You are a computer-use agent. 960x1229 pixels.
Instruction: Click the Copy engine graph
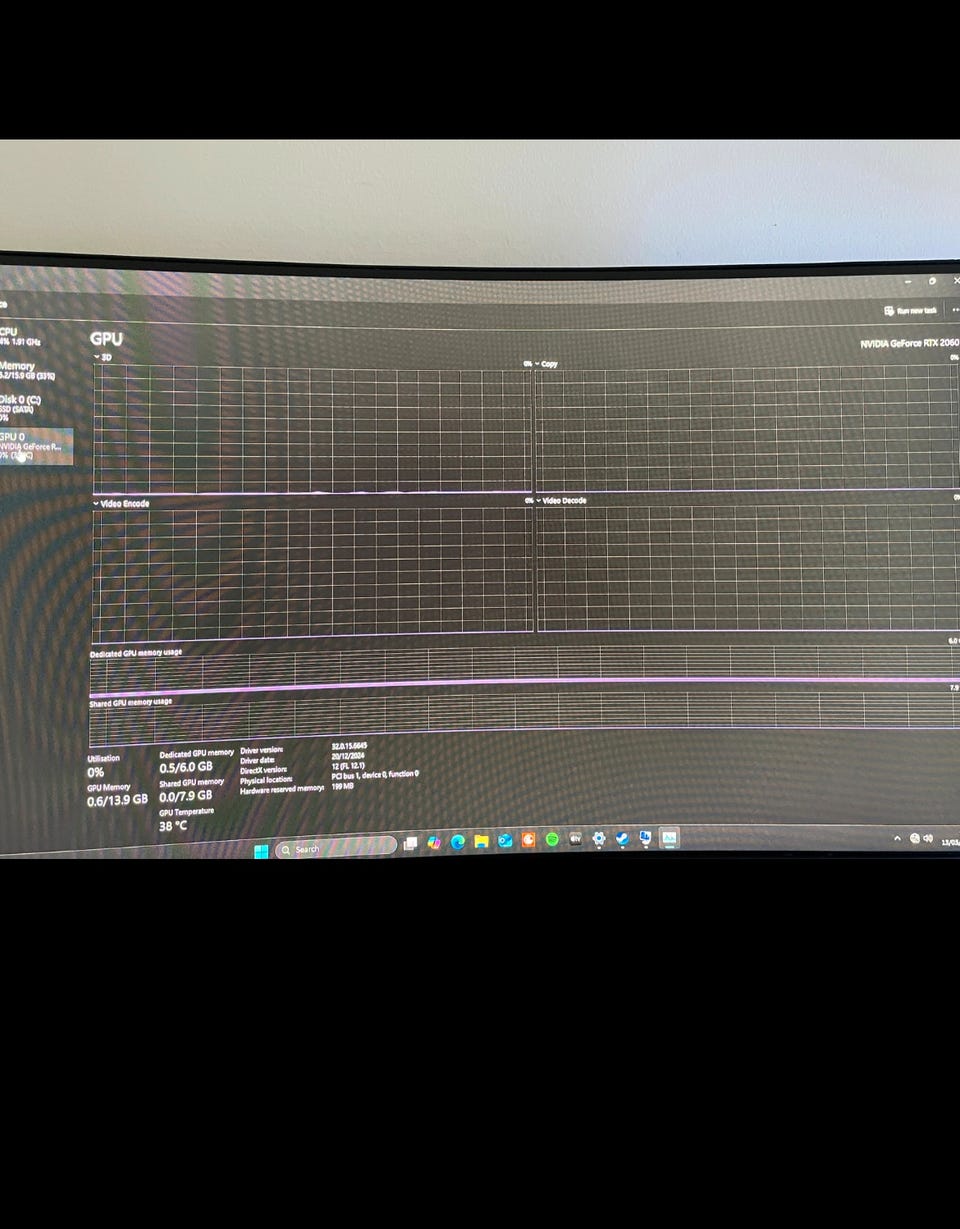748,428
